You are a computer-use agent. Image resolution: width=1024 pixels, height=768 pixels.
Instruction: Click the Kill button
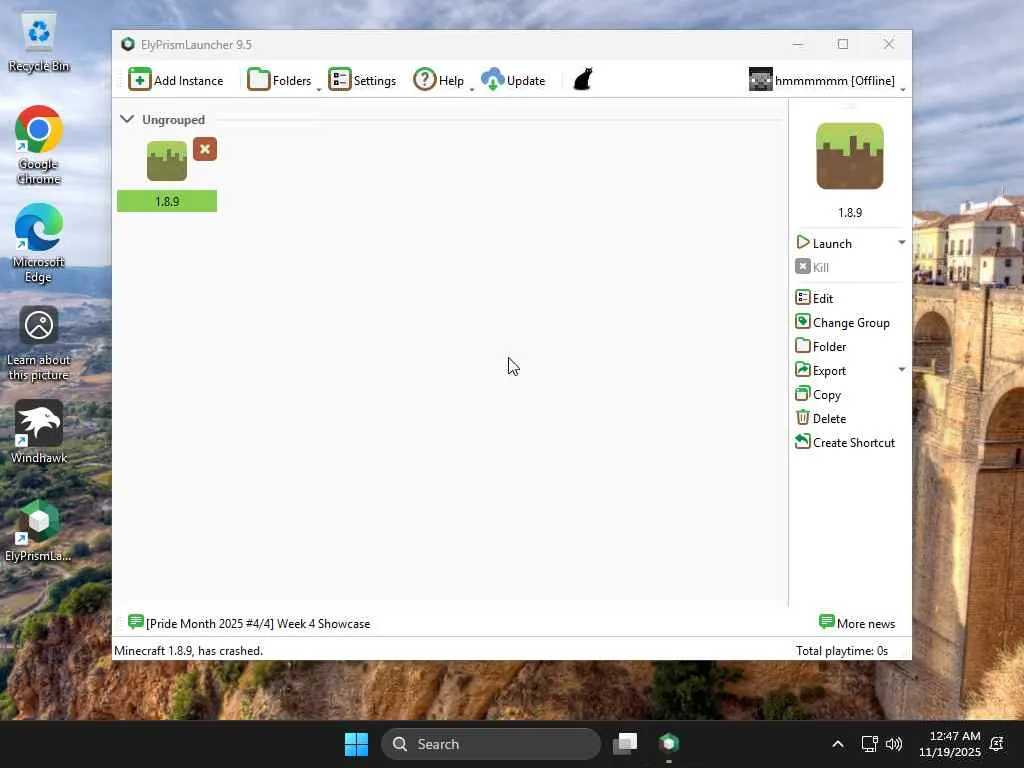pos(812,267)
